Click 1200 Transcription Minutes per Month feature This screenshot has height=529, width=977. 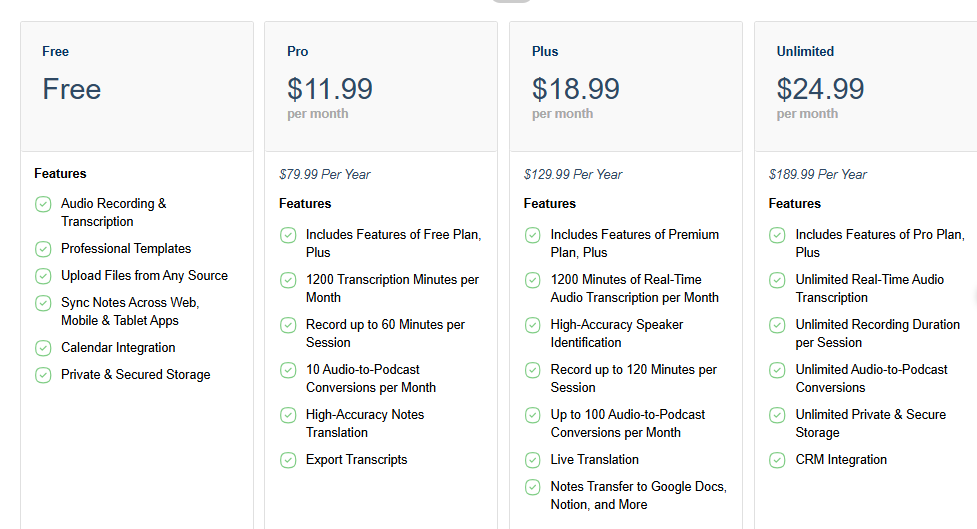[x=392, y=288]
